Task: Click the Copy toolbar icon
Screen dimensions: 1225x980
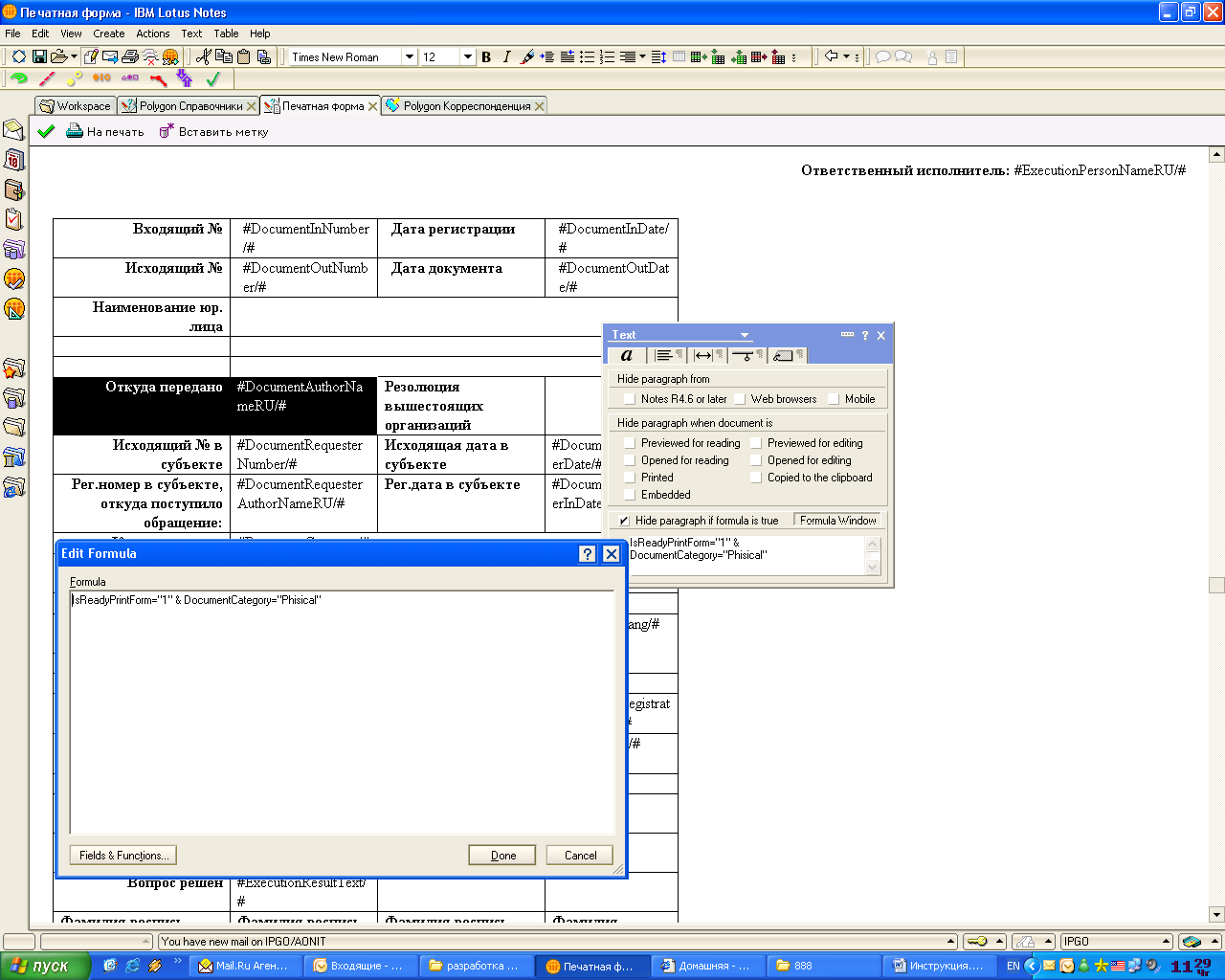Action: point(224,57)
